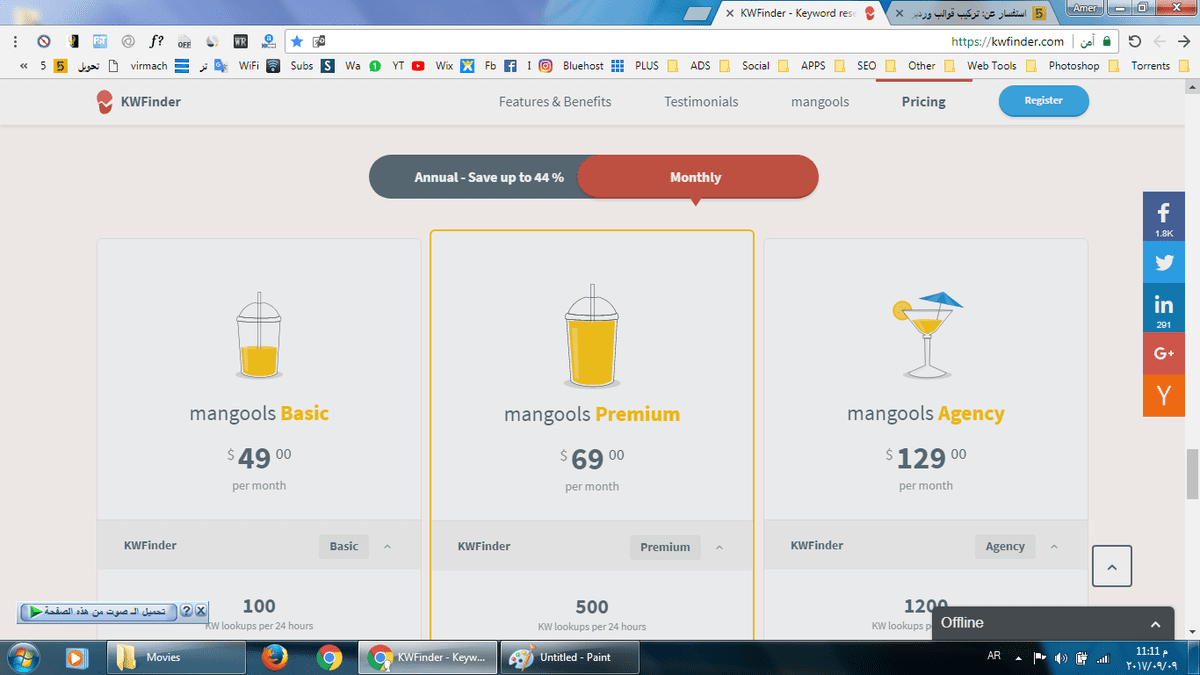Screen dimensions: 1200x675
Task: Click the secure padlock icon in address bar
Action: (1107, 42)
